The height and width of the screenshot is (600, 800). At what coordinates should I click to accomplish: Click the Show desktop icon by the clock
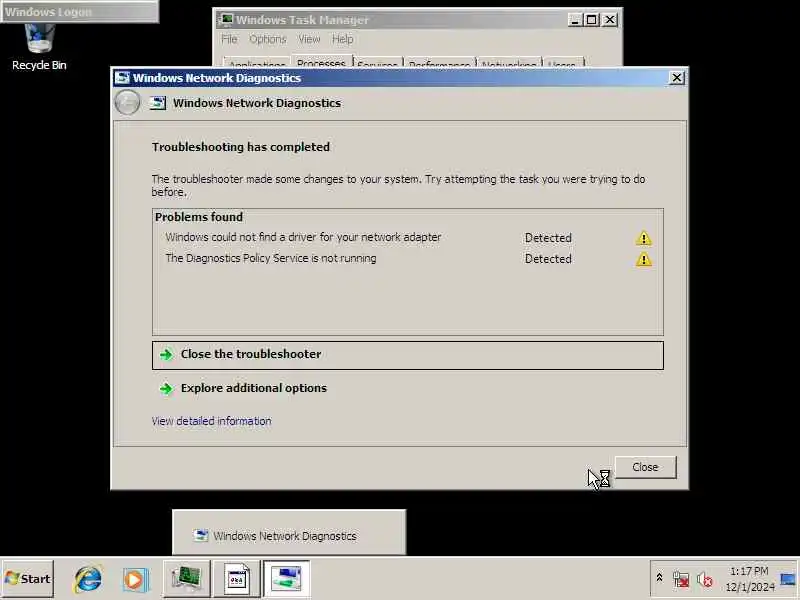[x=788, y=579]
